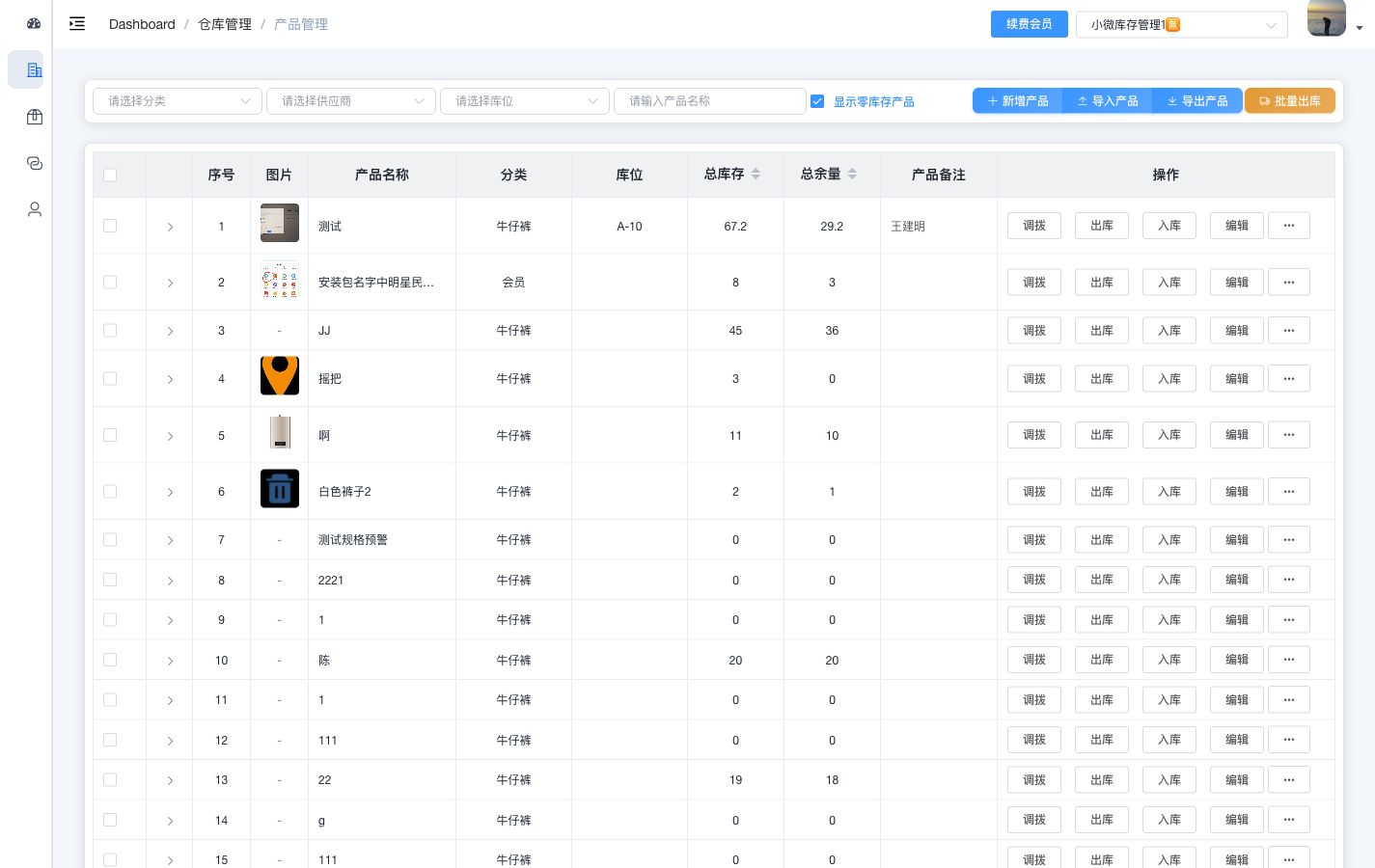Open more actions for 测试规格预警
This screenshot has height=868, width=1375.
(x=1289, y=540)
